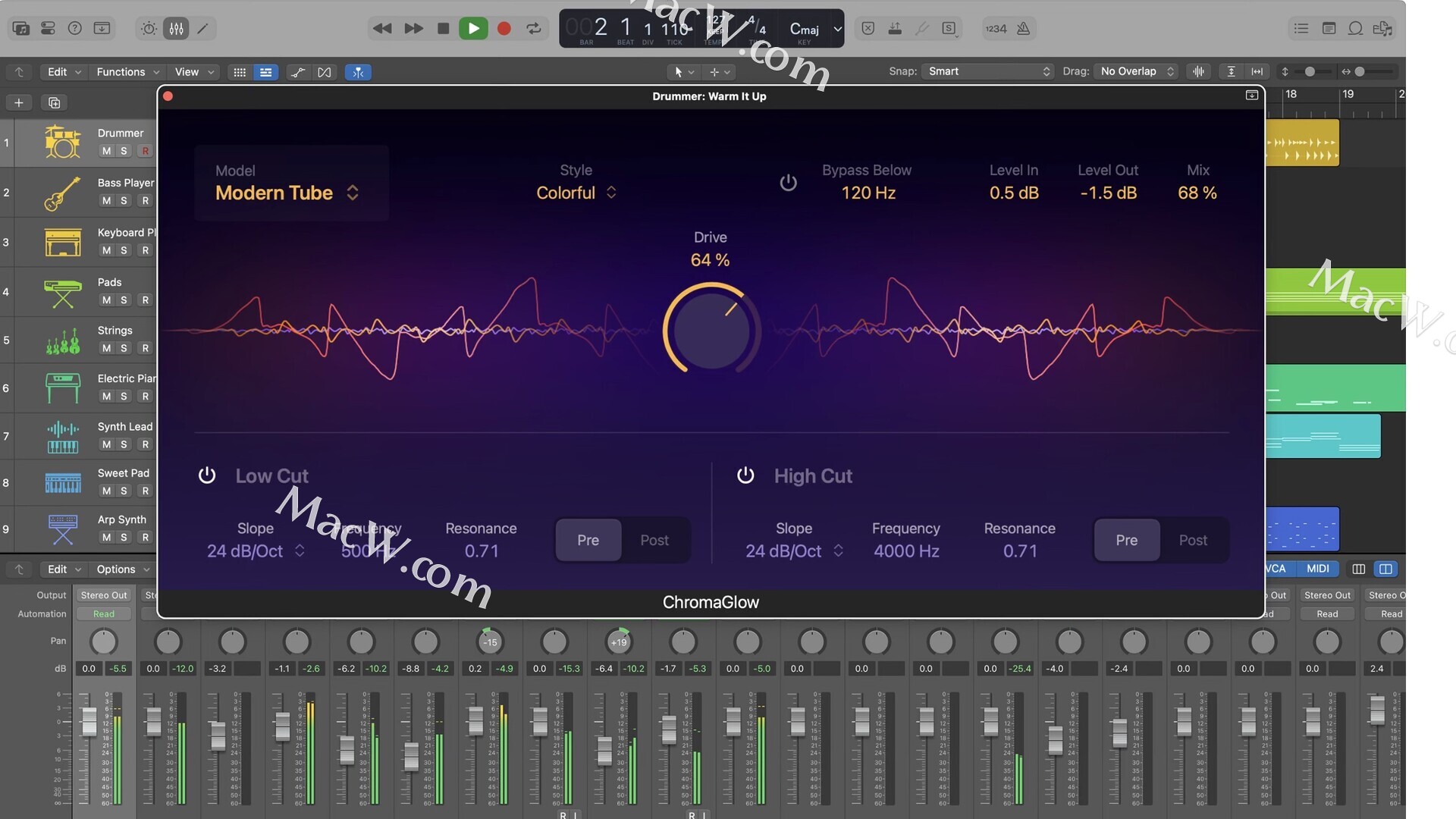Open the Note Pads button
The height and width of the screenshot is (819, 1456).
(x=1329, y=28)
